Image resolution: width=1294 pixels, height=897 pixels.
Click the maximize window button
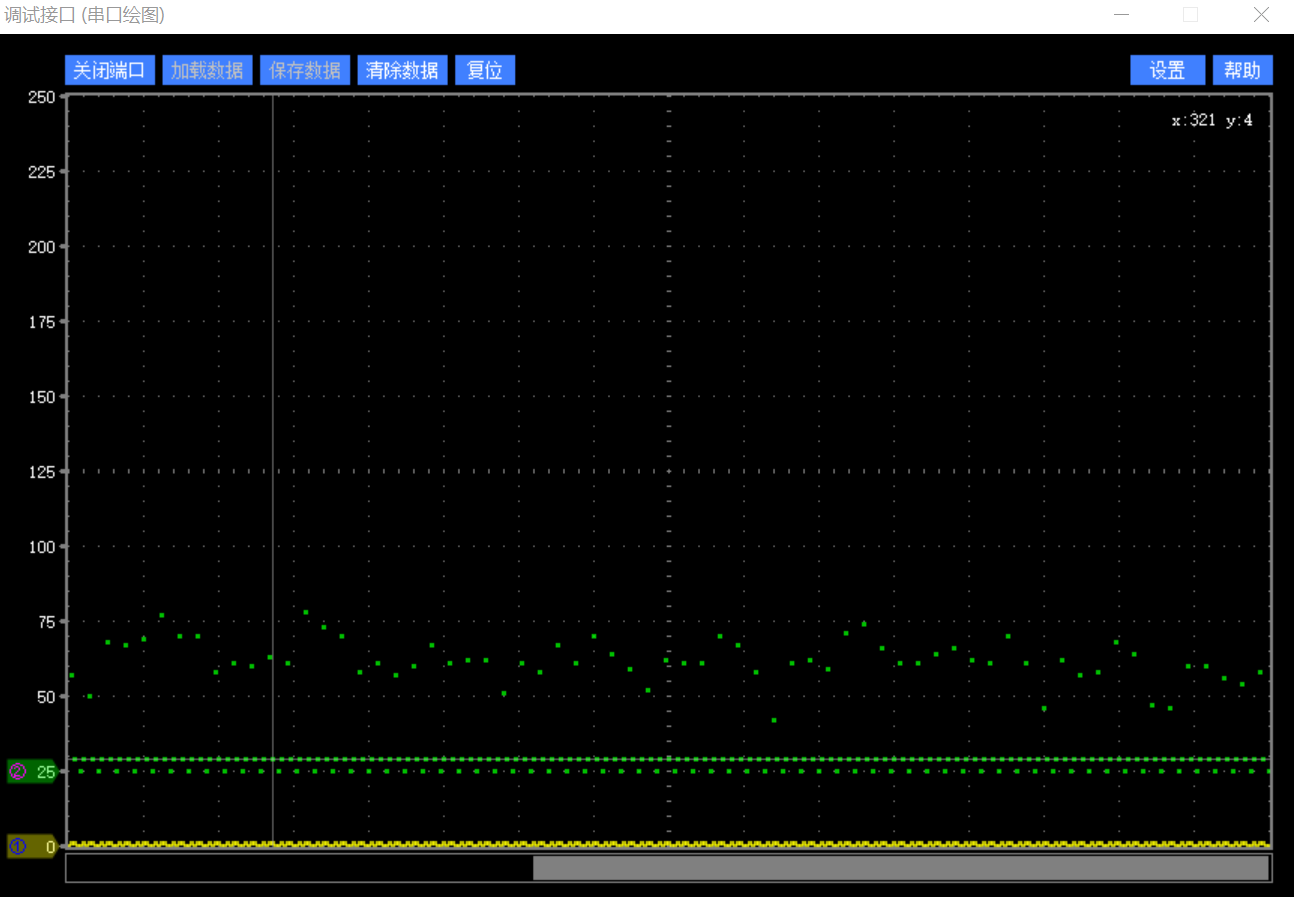1190,15
